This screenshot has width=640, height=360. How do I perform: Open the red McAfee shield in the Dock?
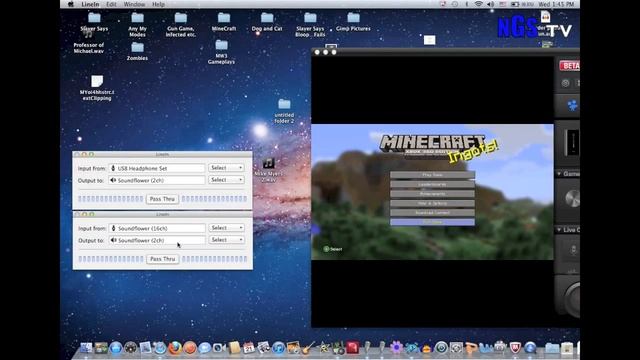point(515,348)
